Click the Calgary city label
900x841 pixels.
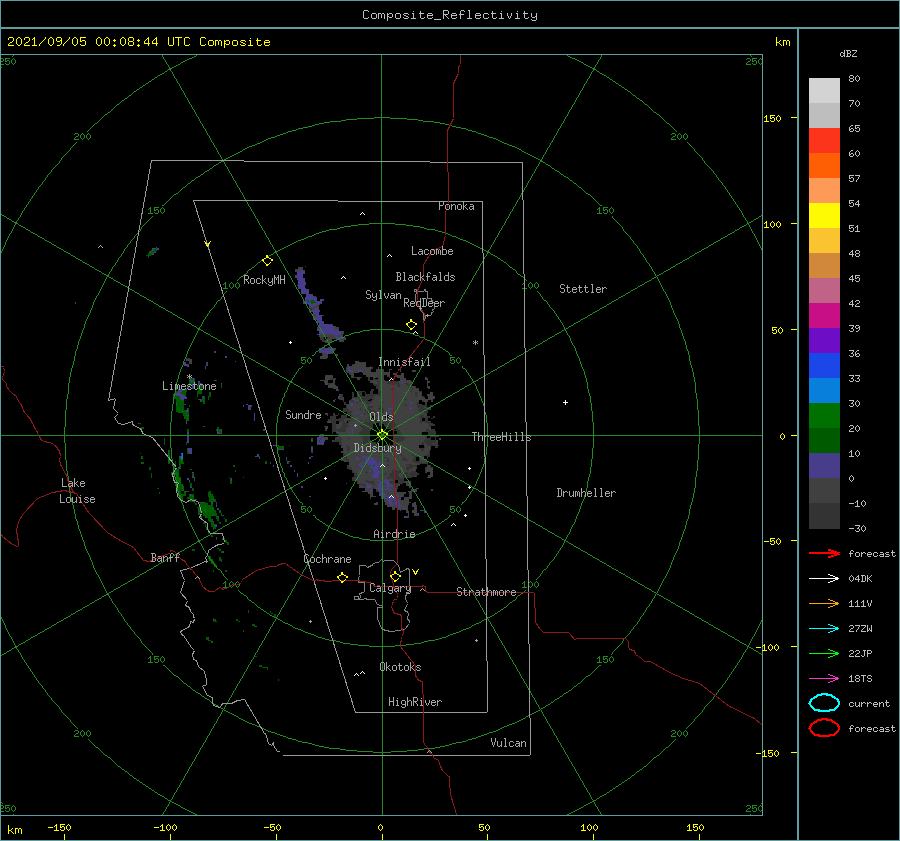coord(390,588)
